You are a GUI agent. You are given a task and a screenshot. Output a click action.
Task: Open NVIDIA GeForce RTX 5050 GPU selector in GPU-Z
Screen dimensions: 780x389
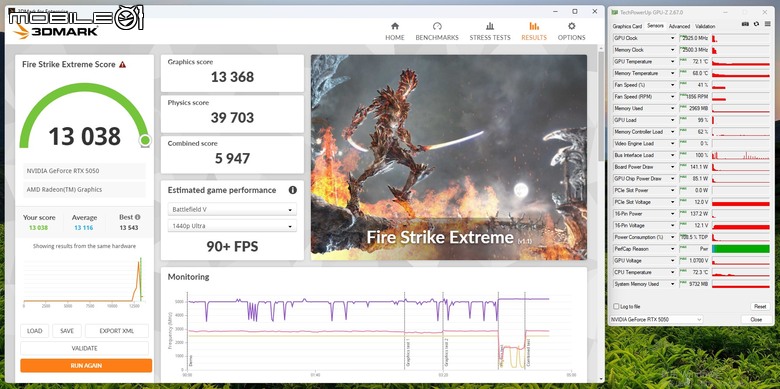coord(656,319)
